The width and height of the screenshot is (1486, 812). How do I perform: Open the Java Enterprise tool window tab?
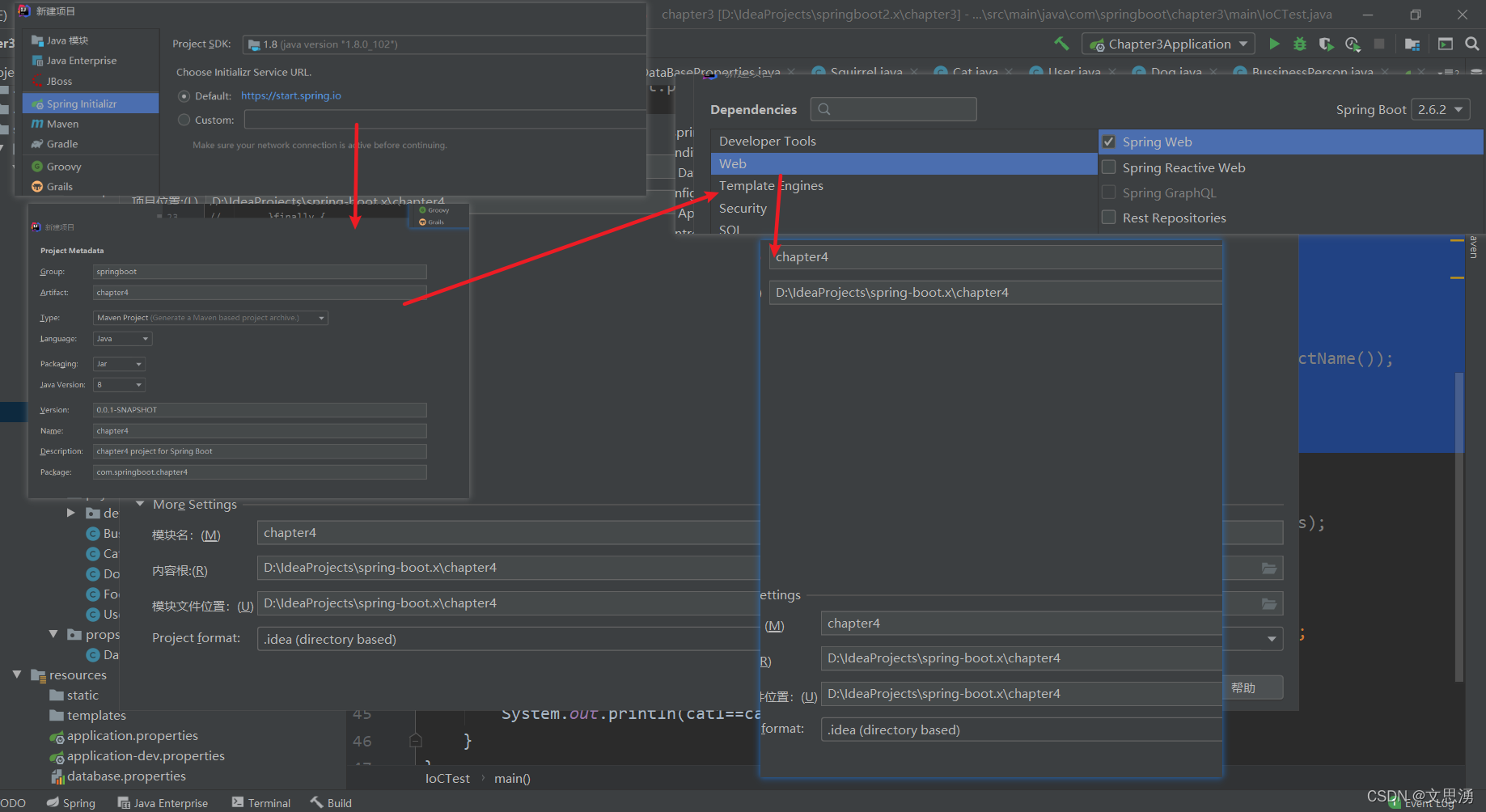163,803
